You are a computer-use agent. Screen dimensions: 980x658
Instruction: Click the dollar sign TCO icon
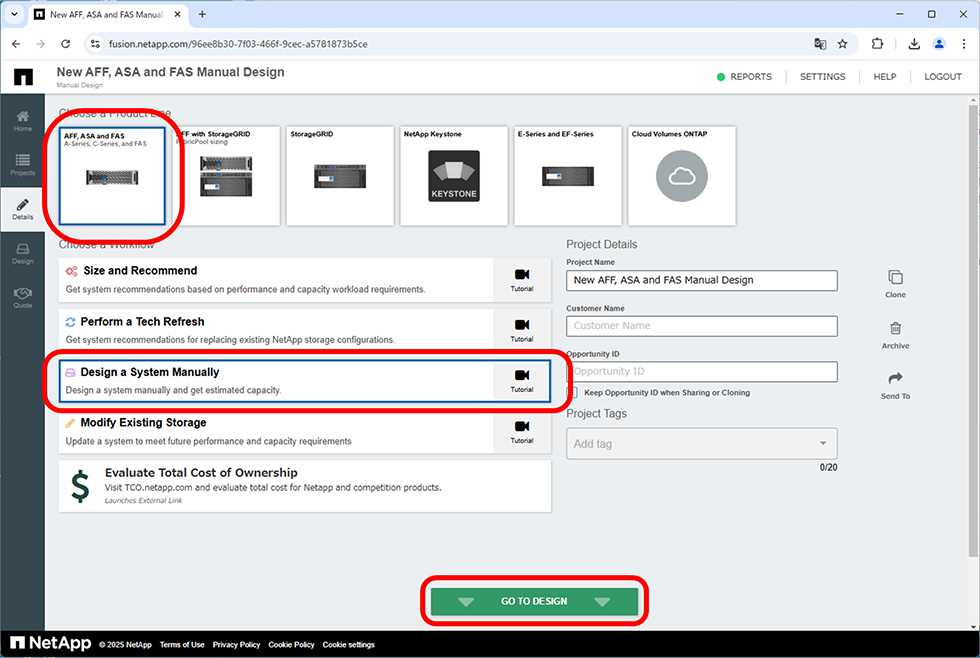tap(80, 487)
